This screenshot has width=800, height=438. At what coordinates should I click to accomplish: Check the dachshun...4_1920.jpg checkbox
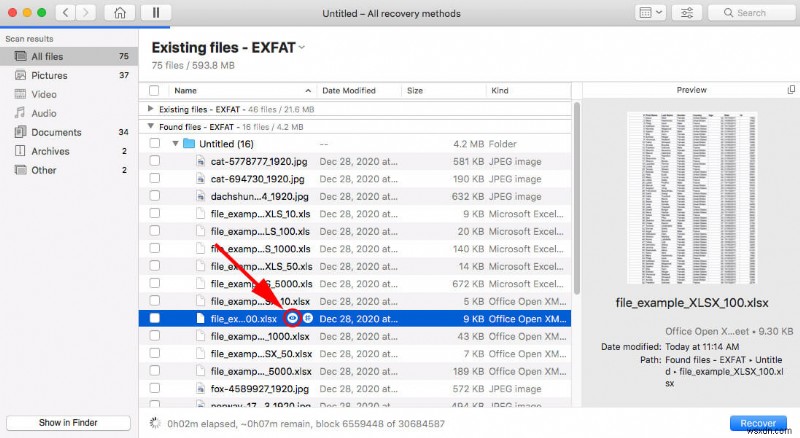tap(155, 196)
